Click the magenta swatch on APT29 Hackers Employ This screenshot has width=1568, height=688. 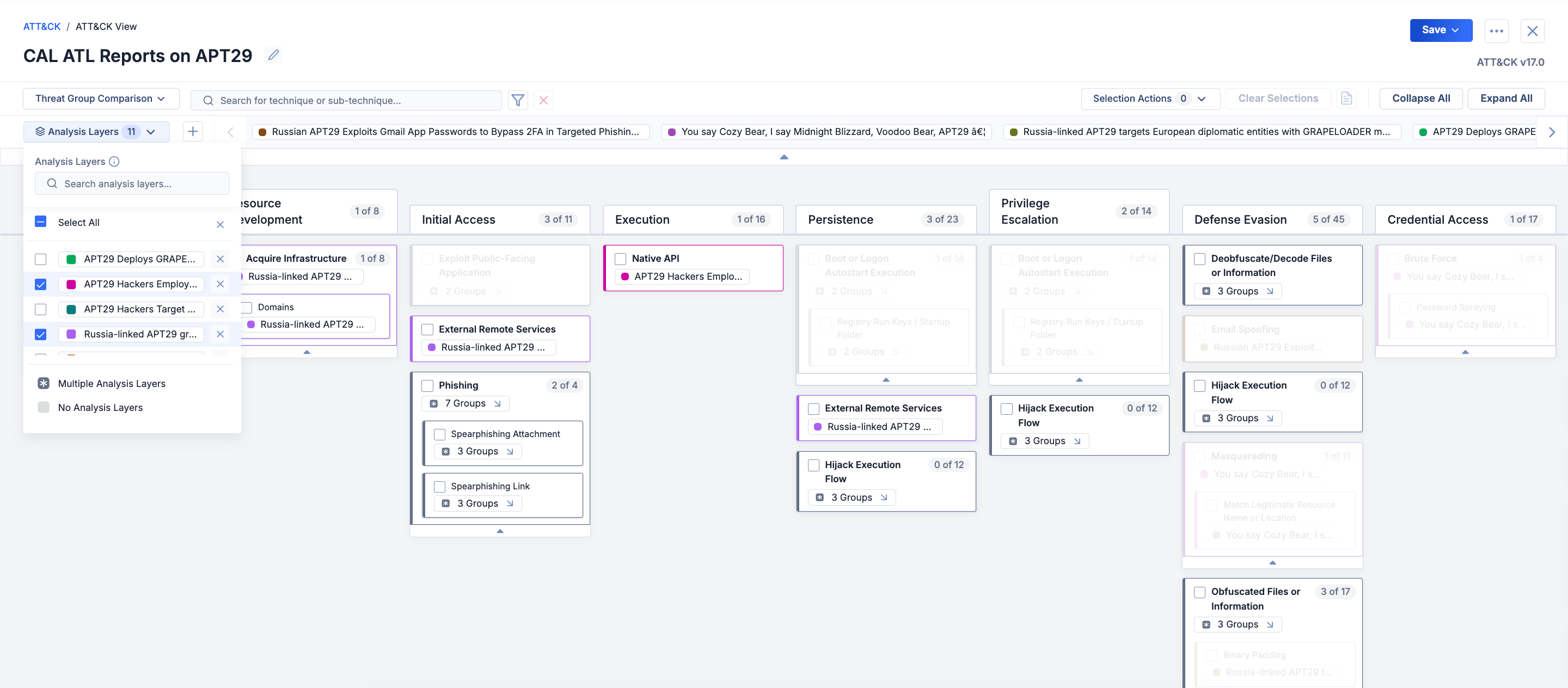71,284
